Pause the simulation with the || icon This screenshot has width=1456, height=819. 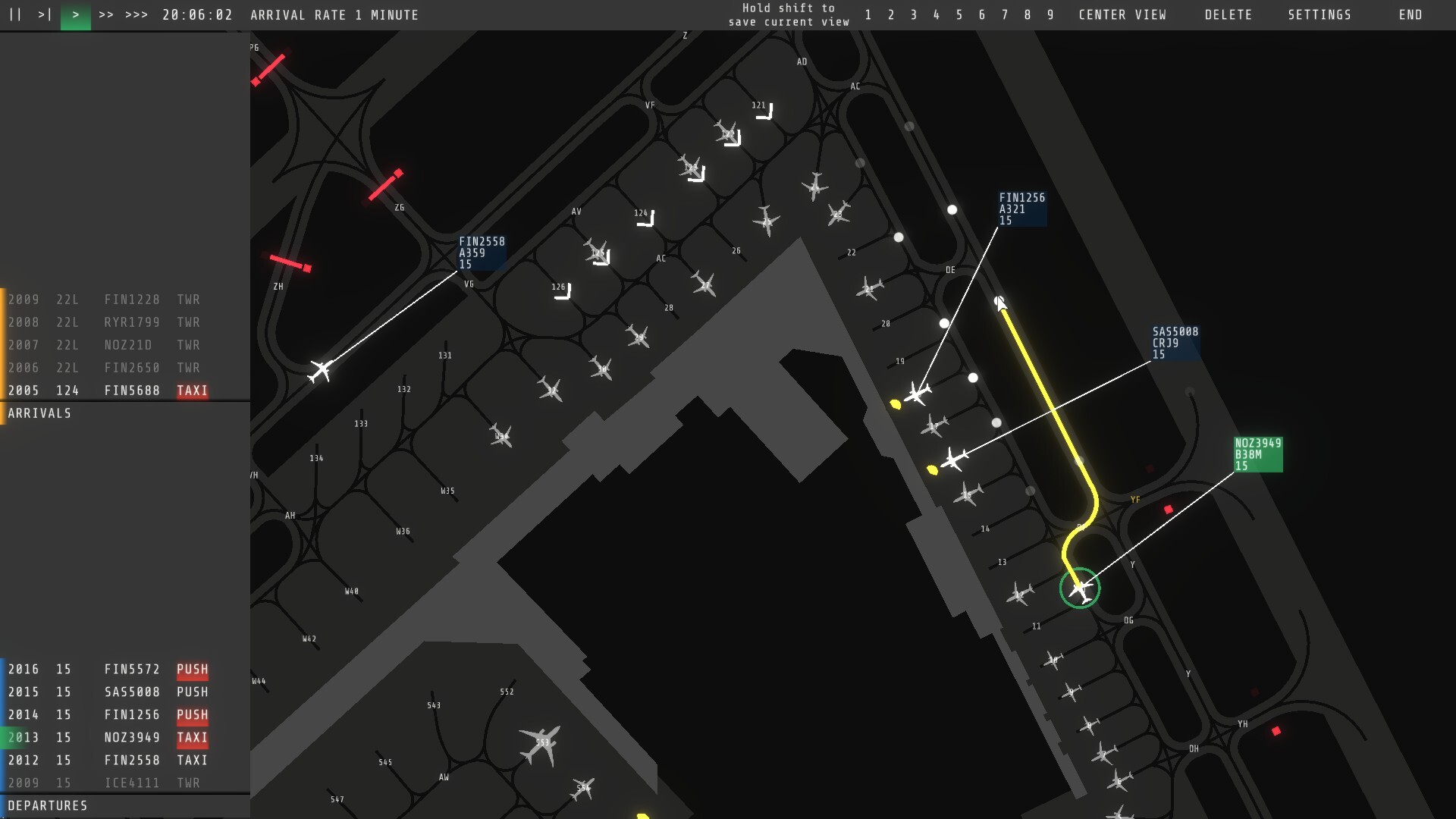click(x=15, y=14)
